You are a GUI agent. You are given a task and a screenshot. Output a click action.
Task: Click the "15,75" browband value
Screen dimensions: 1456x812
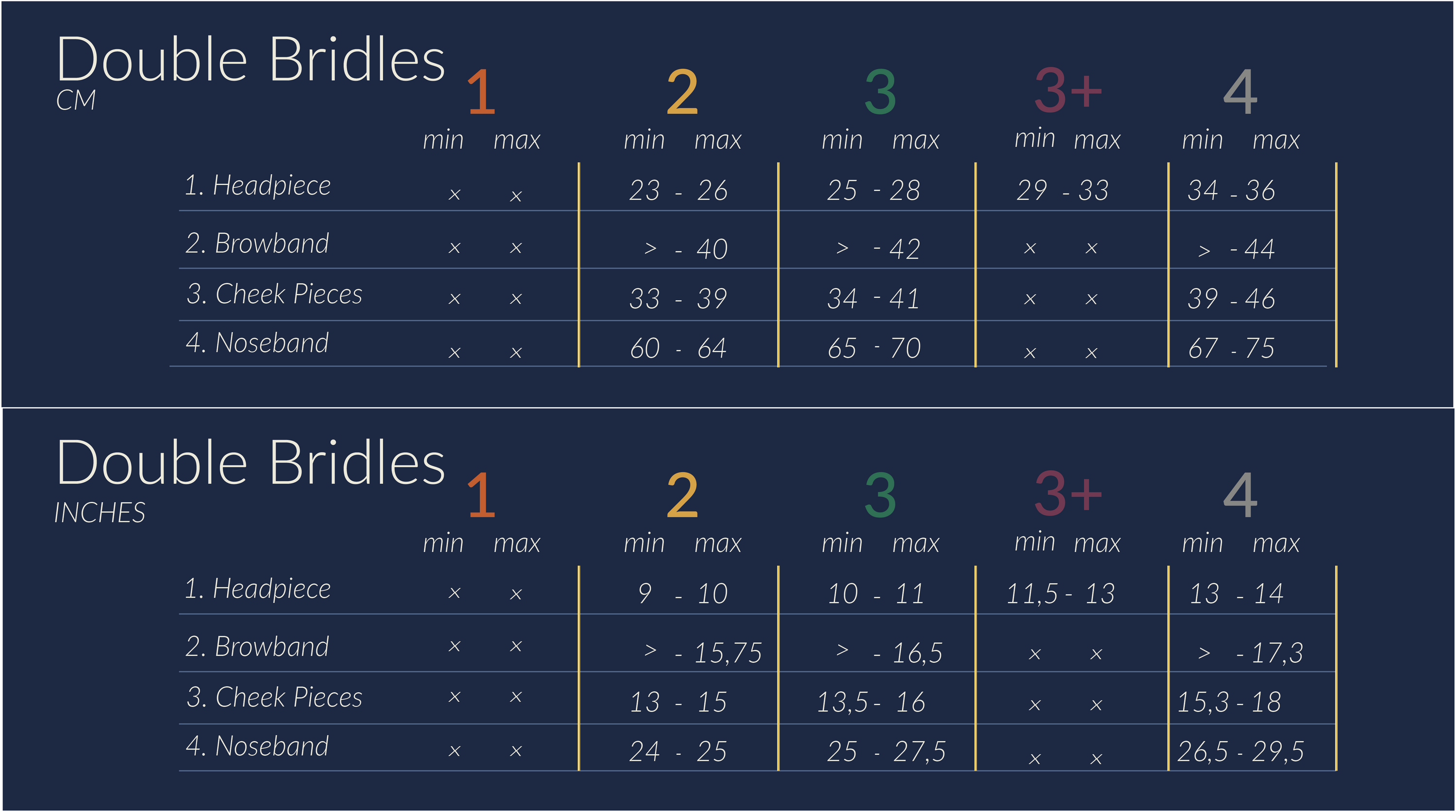tap(728, 653)
